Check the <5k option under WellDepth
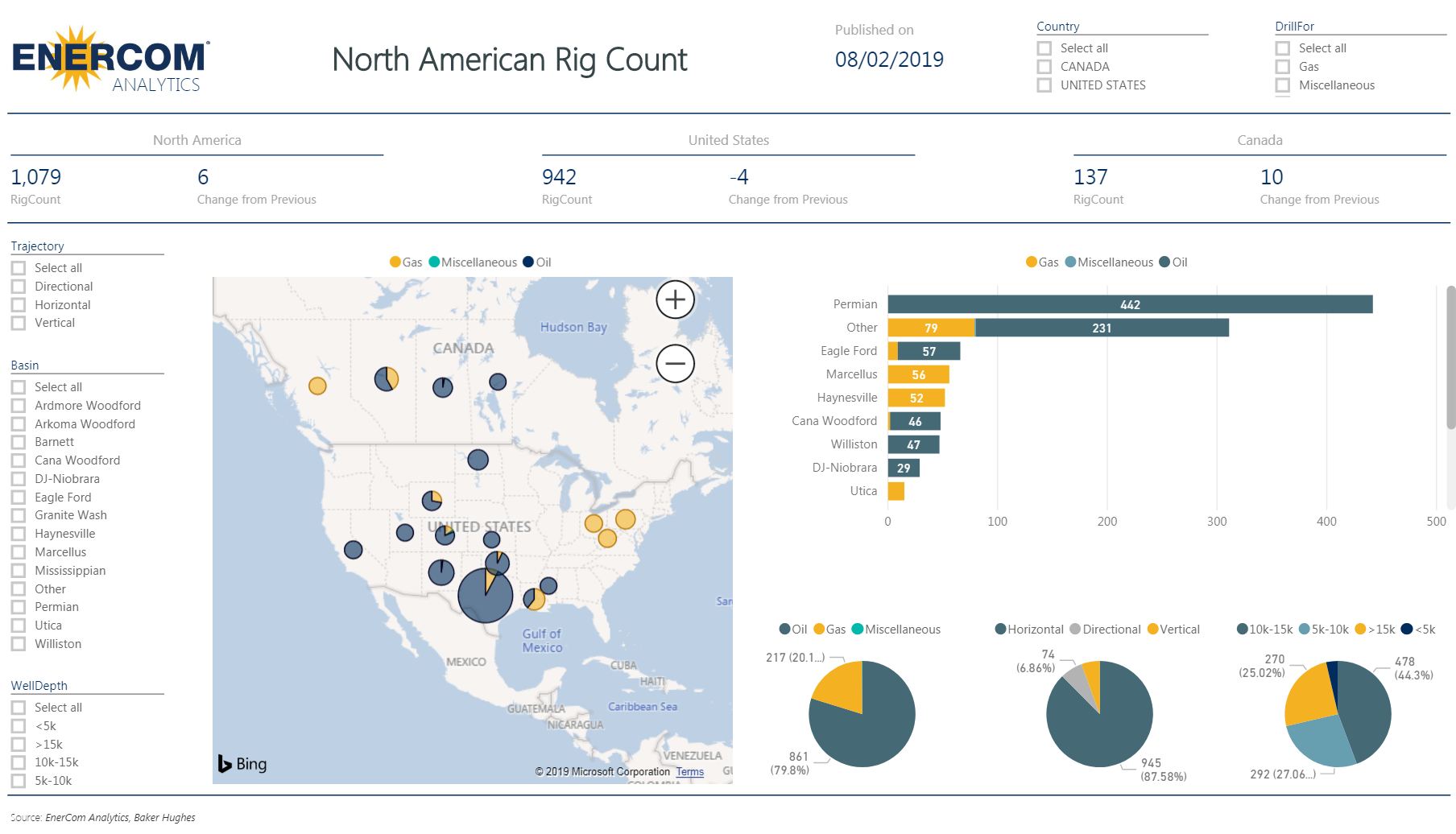Image resolution: width=1456 pixels, height=834 pixels. (x=18, y=725)
